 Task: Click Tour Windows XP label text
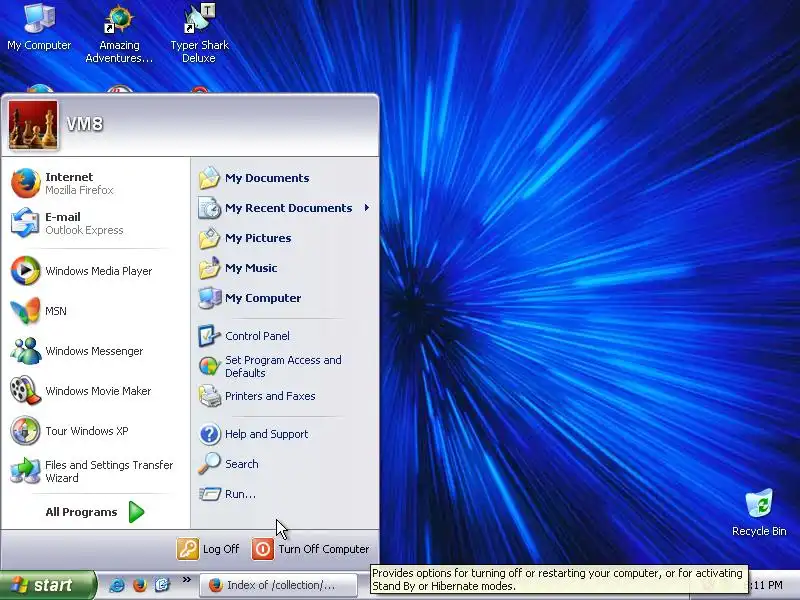pos(87,431)
